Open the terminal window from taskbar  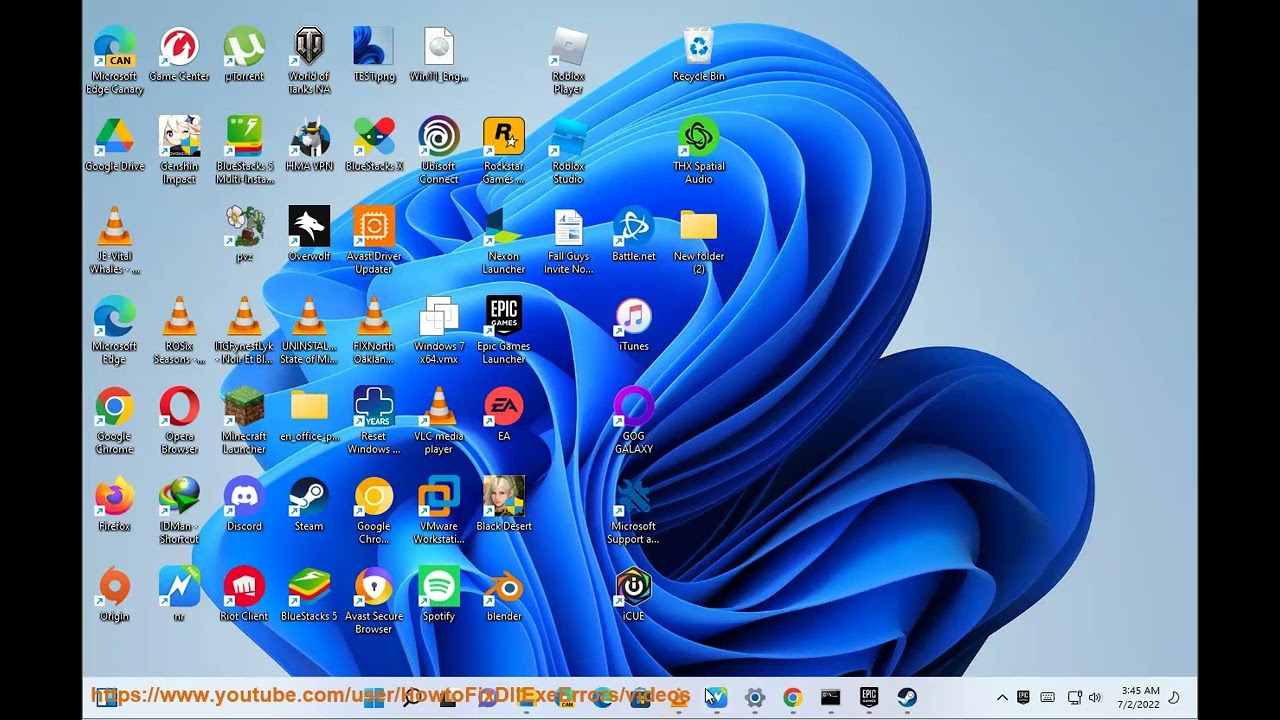coord(830,697)
